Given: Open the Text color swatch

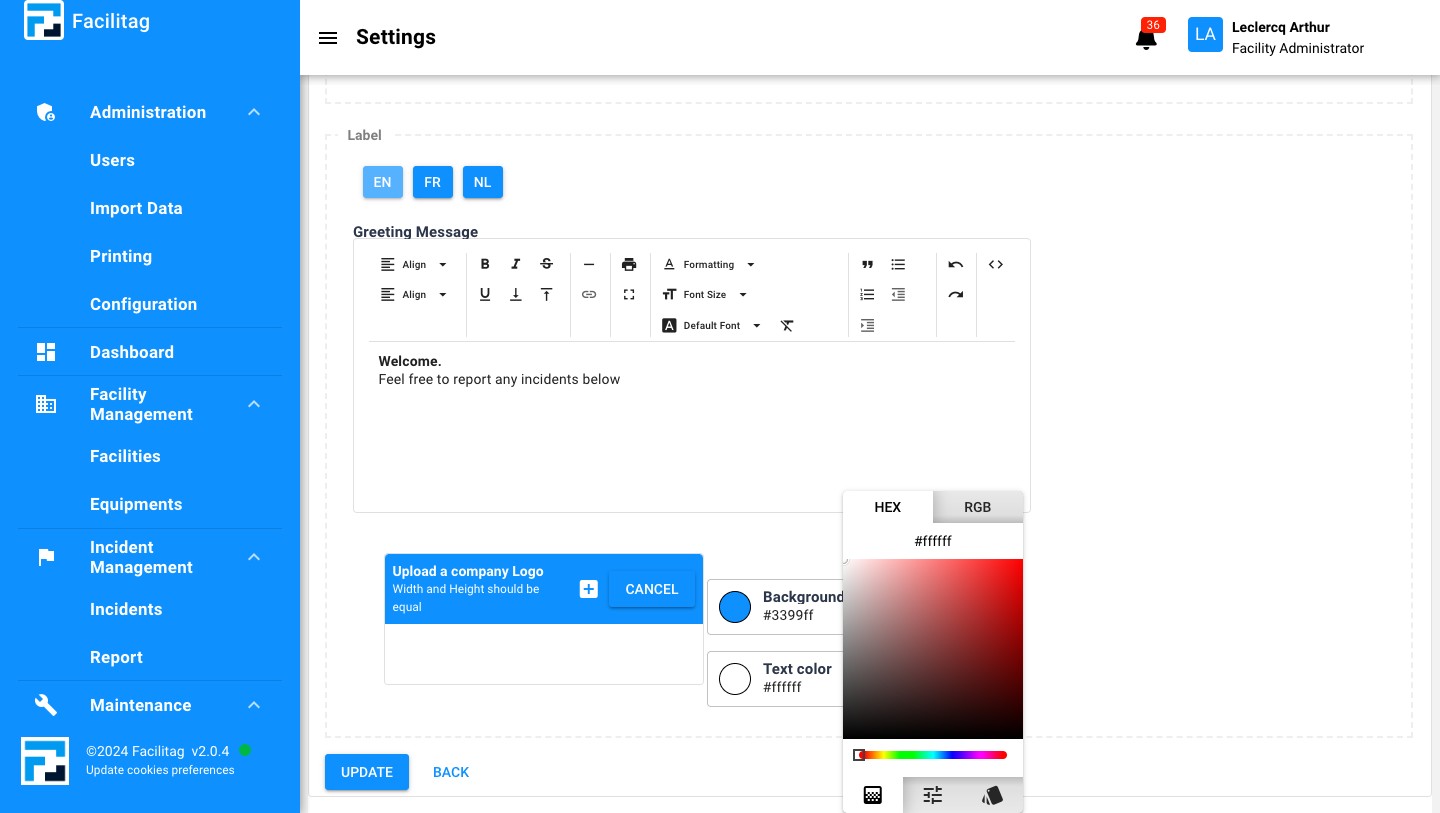Looking at the screenshot, I should [735, 679].
